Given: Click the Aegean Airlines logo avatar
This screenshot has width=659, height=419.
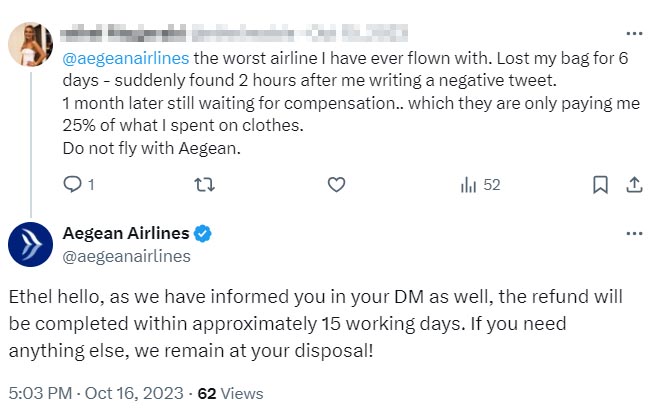Looking at the screenshot, I should (31, 244).
